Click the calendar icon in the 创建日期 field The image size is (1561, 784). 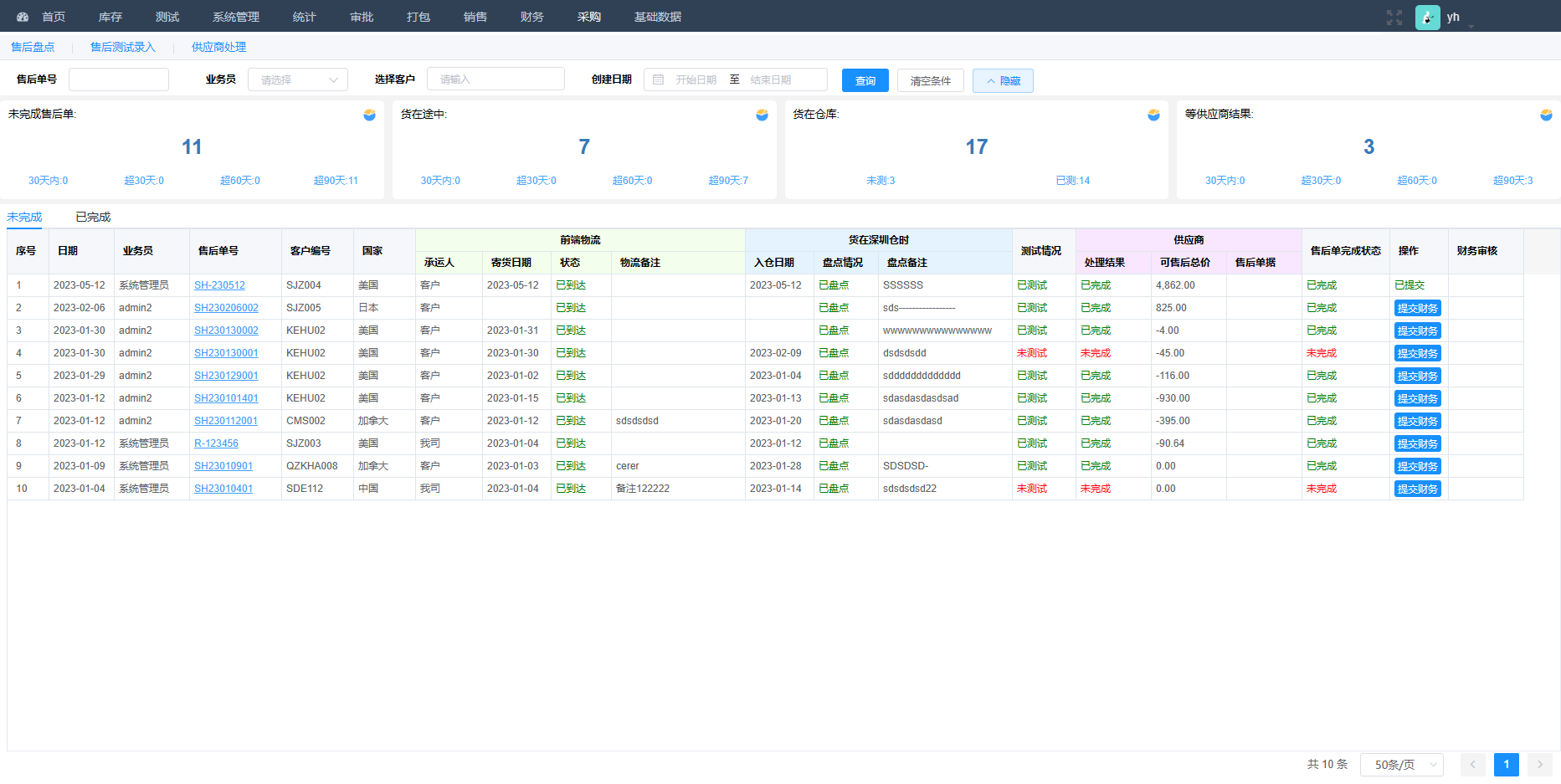659,79
